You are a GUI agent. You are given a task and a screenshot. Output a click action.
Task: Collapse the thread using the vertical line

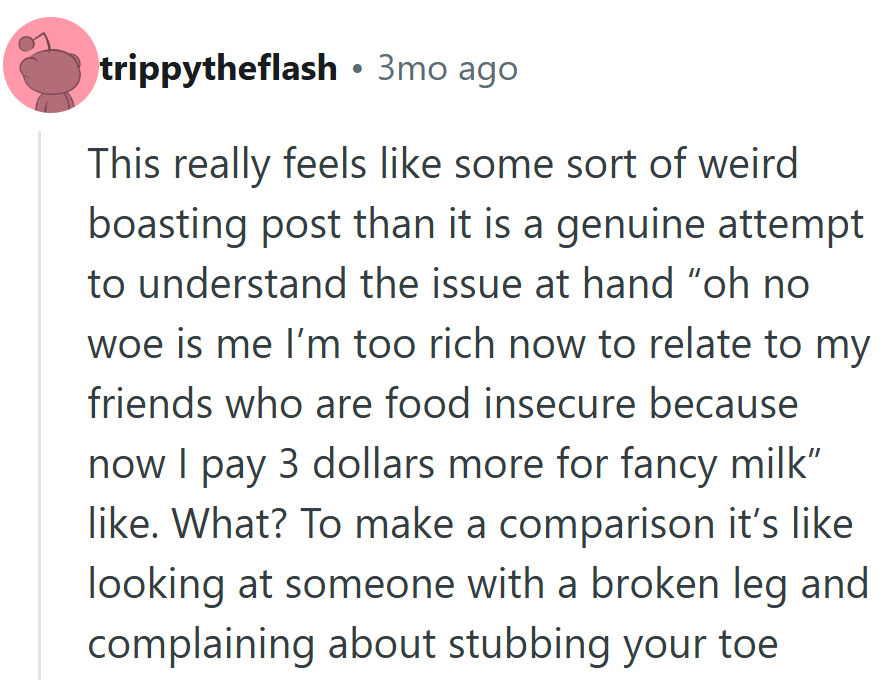click(x=40, y=400)
